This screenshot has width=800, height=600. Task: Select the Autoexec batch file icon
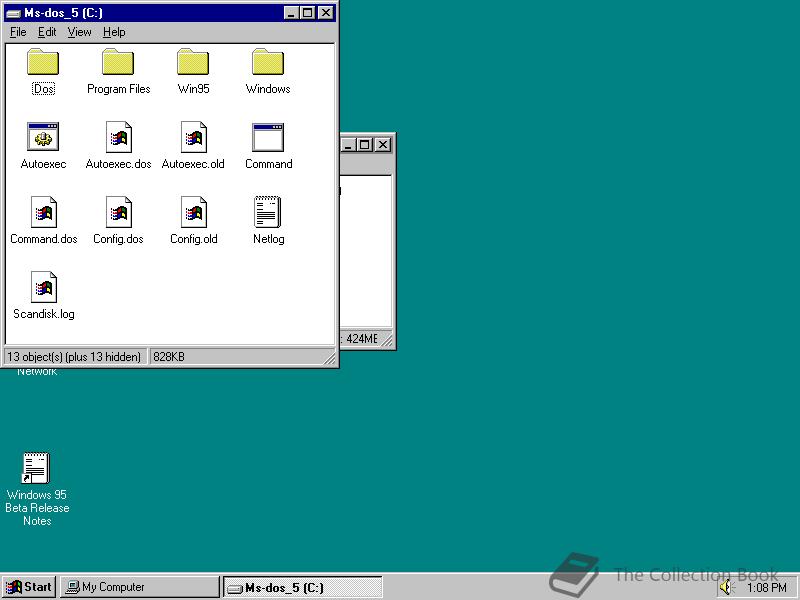point(43,137)
